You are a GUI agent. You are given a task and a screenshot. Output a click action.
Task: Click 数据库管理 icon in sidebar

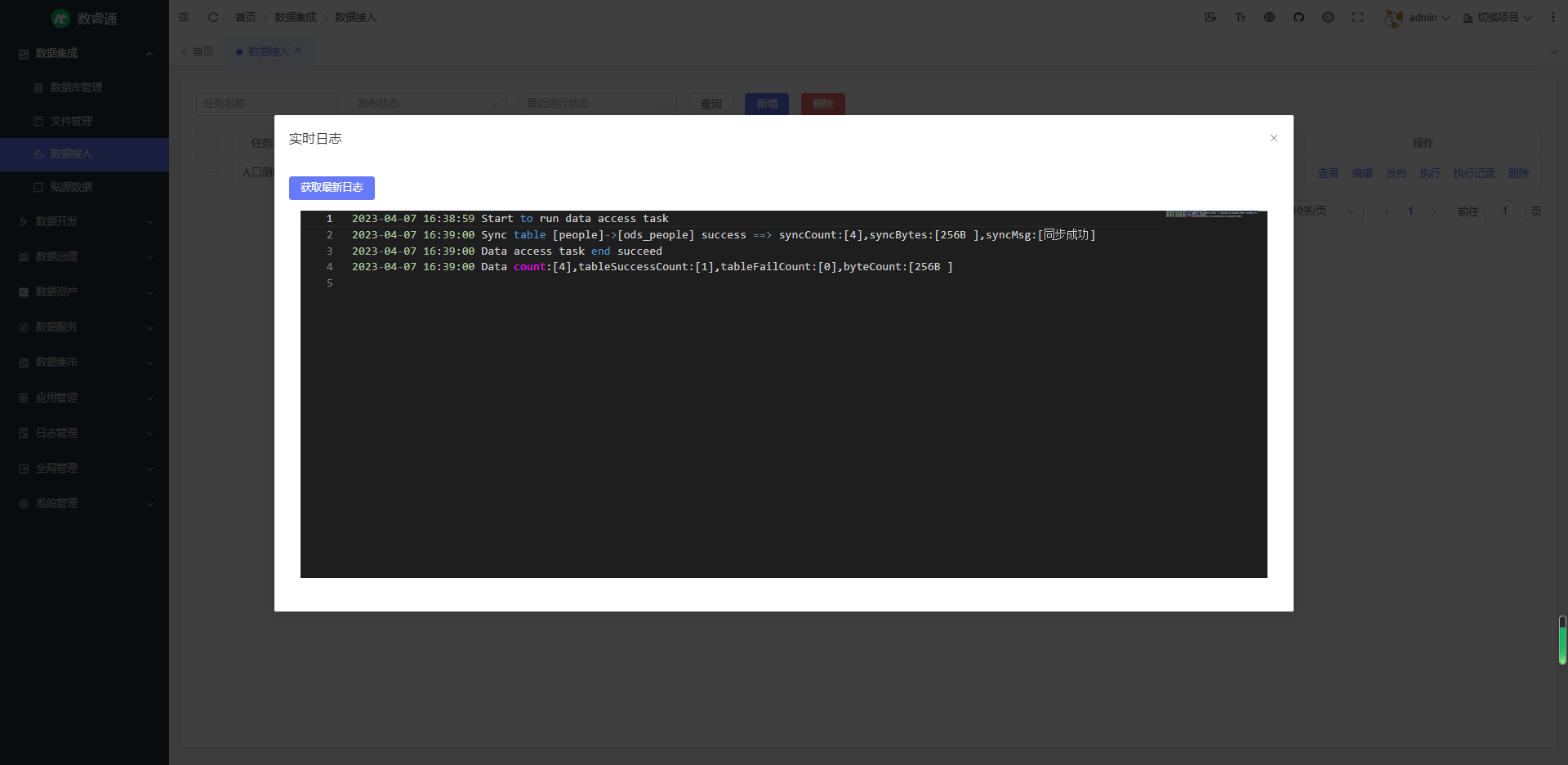pos(38,88)
